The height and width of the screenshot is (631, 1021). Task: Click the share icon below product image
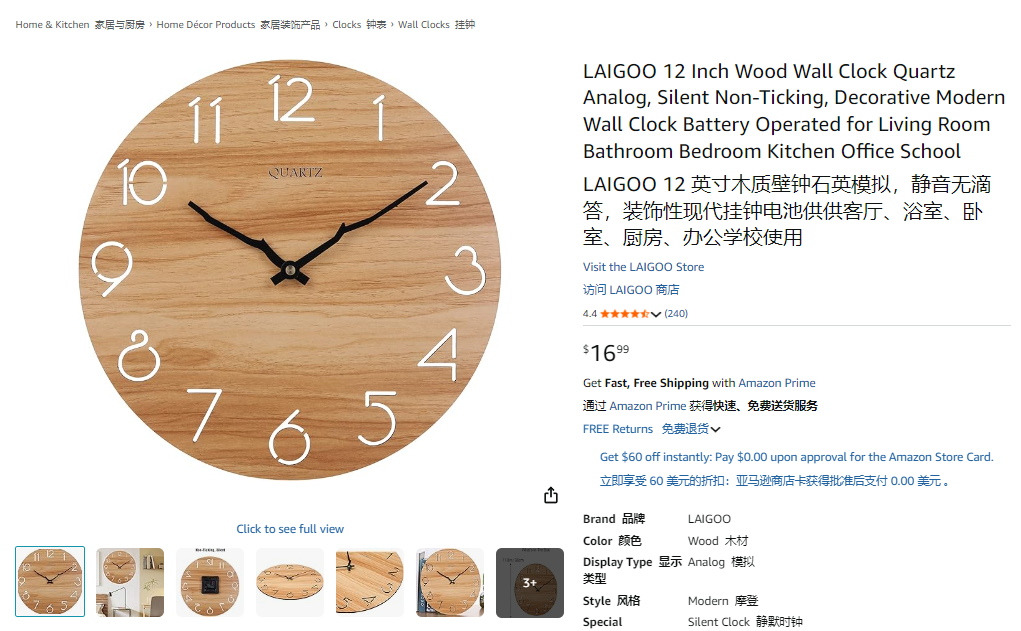coord(551,496)
